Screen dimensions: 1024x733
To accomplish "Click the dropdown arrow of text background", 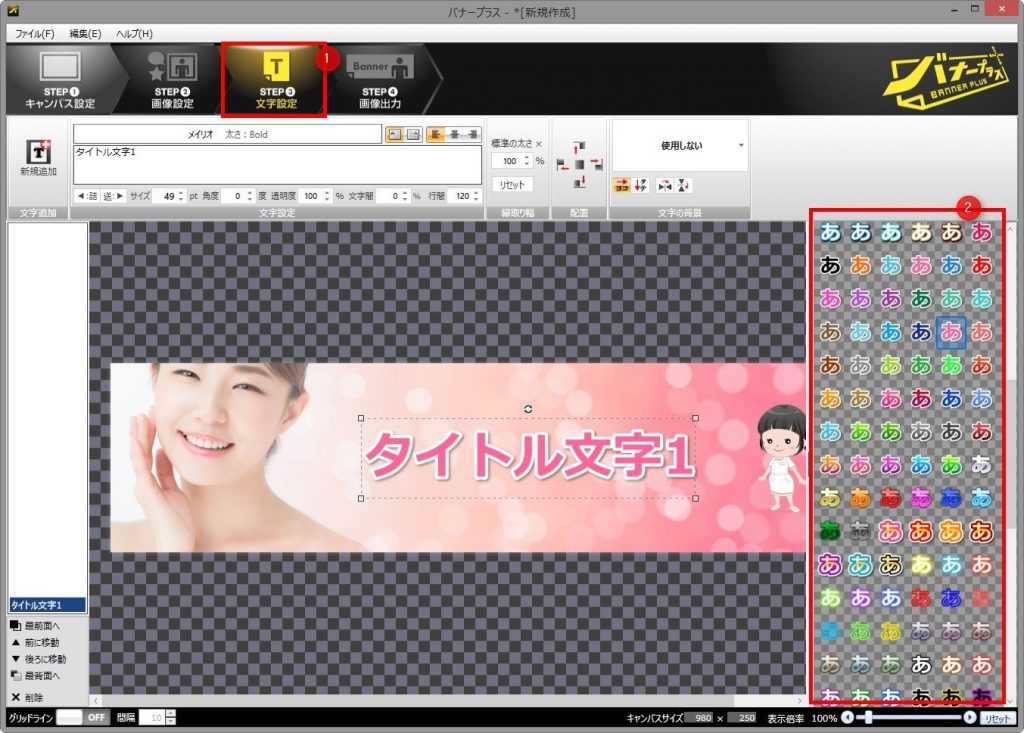I will click(x=741, y=146).
